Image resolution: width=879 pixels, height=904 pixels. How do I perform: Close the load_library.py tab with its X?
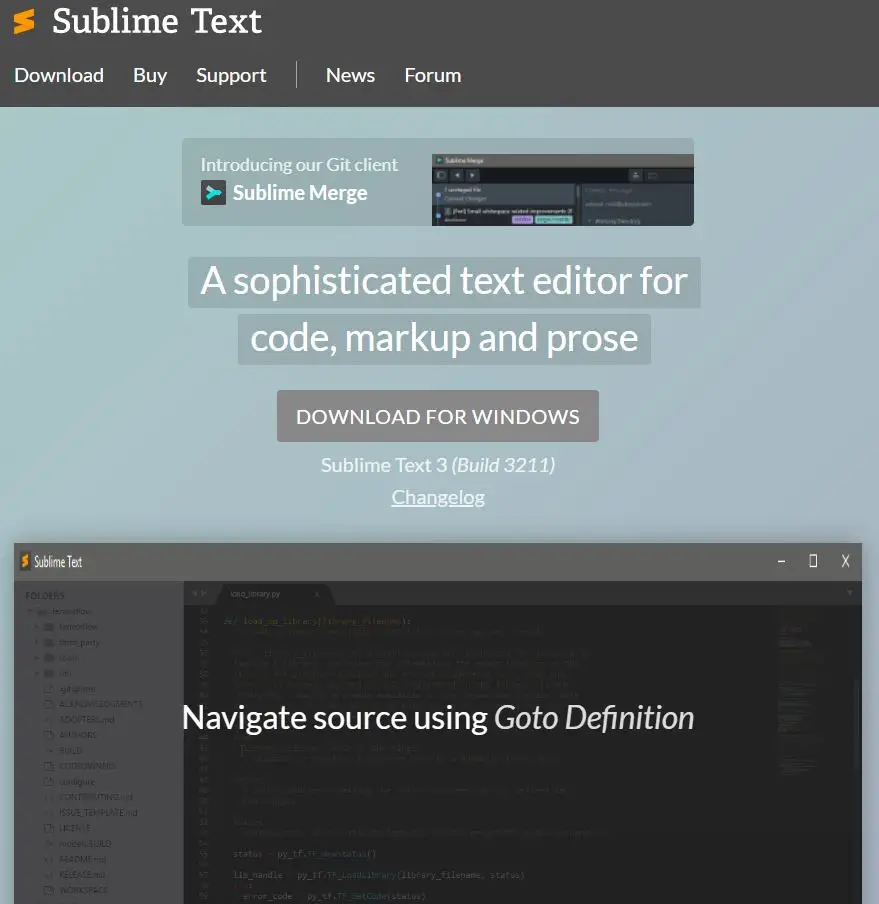point(317,594)
